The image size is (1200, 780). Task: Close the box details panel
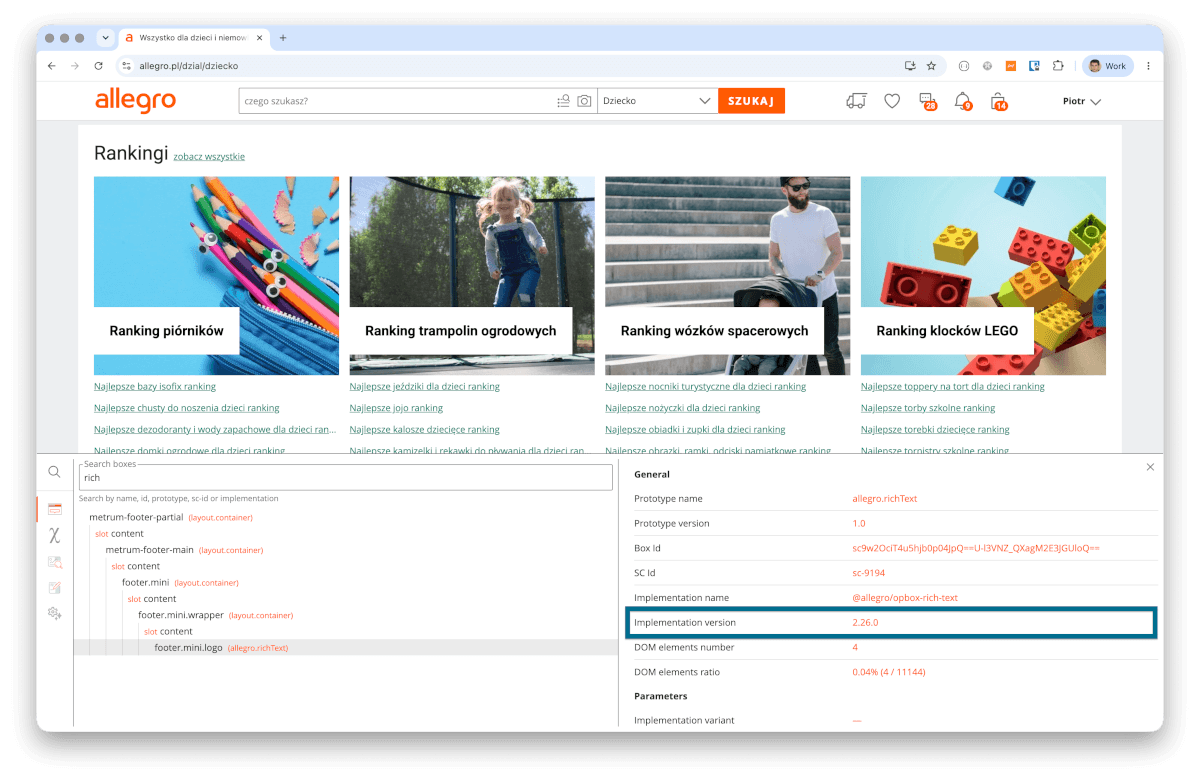click(x=1150, y=467)
